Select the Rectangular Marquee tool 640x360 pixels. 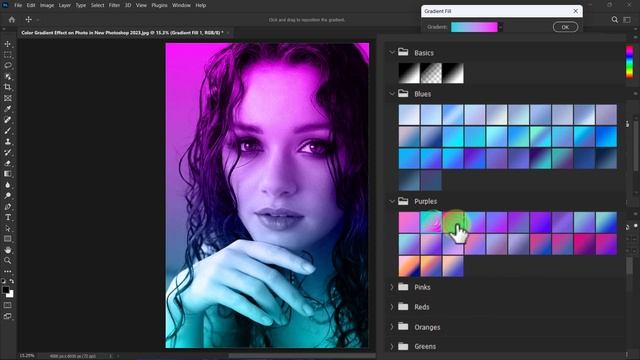7,55
